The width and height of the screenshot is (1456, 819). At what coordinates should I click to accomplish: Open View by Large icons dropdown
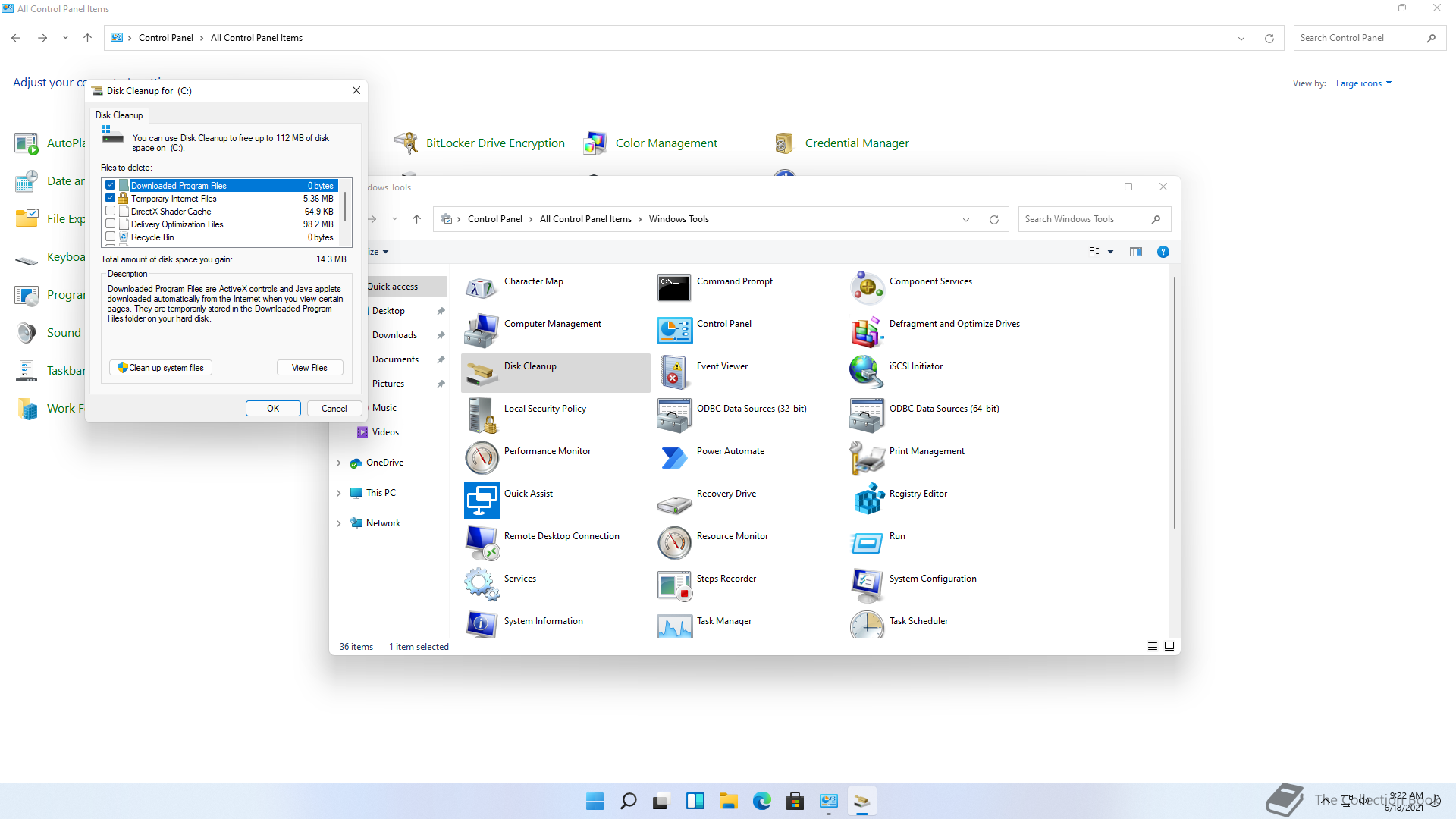(x=1363, y=83)
